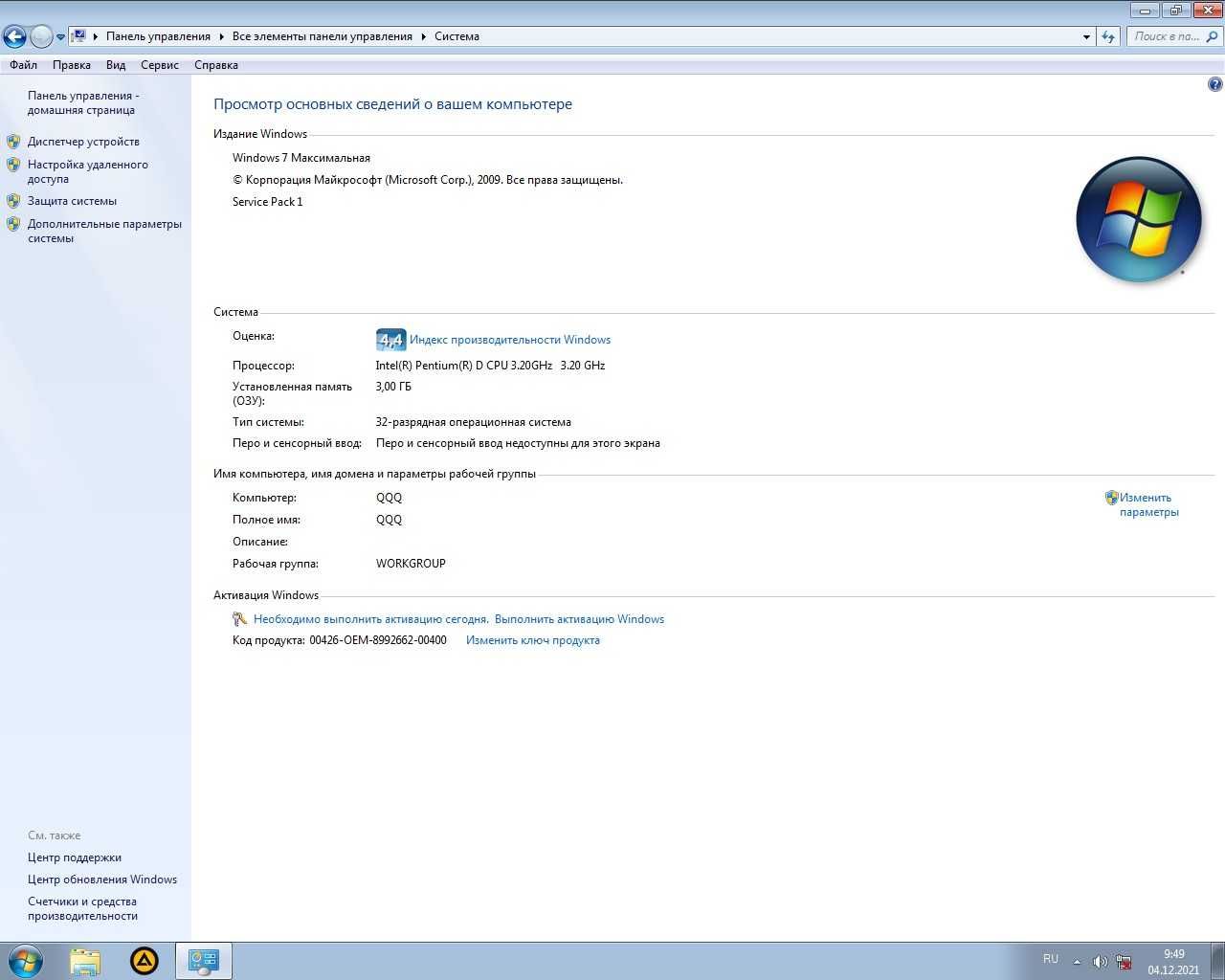This screenshot has width=1225, height=980.
Task: Click 32-разрядная операционная система text
Action: coord(474,422)
